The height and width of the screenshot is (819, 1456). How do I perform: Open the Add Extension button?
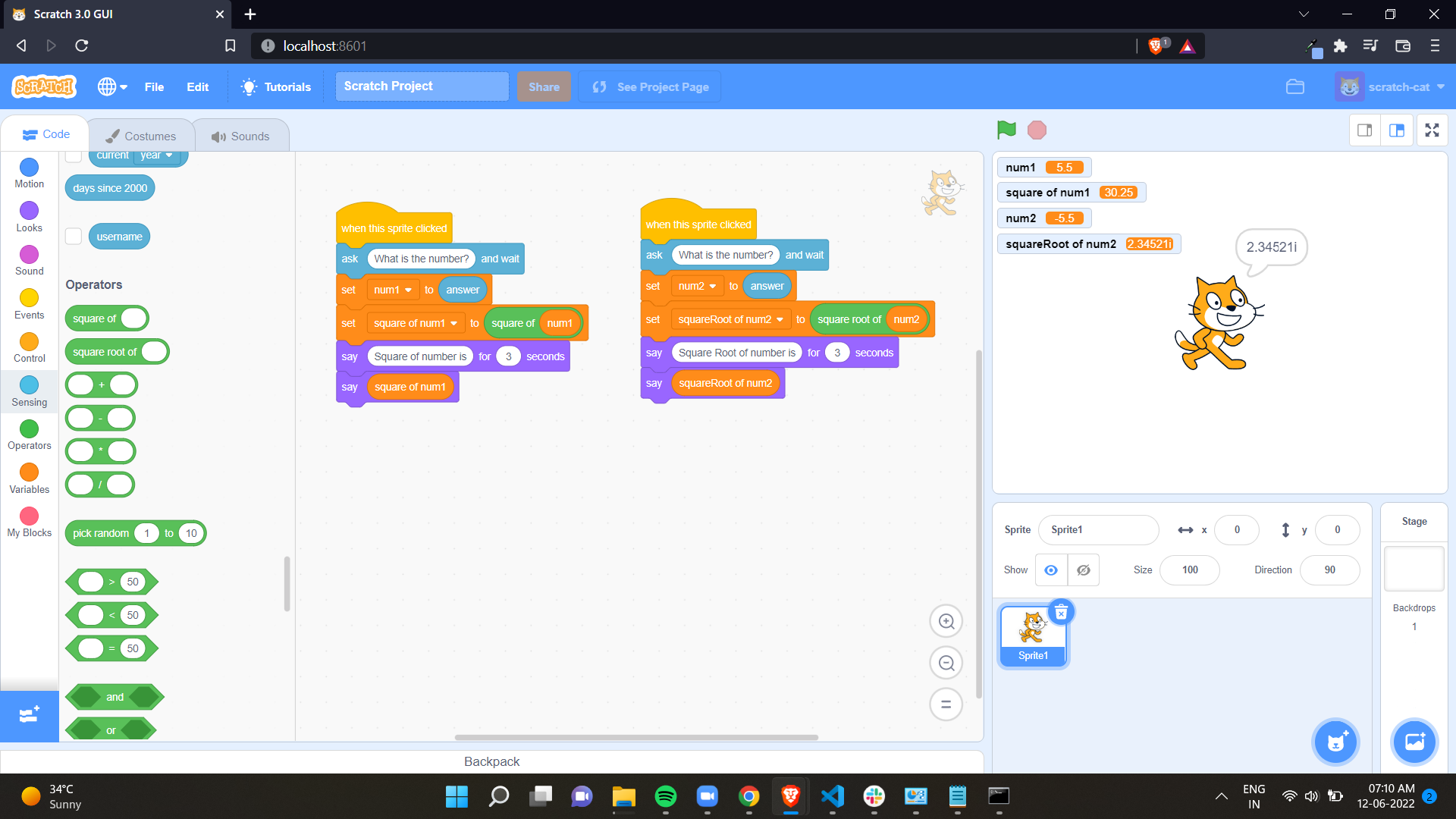click(29, 715)
